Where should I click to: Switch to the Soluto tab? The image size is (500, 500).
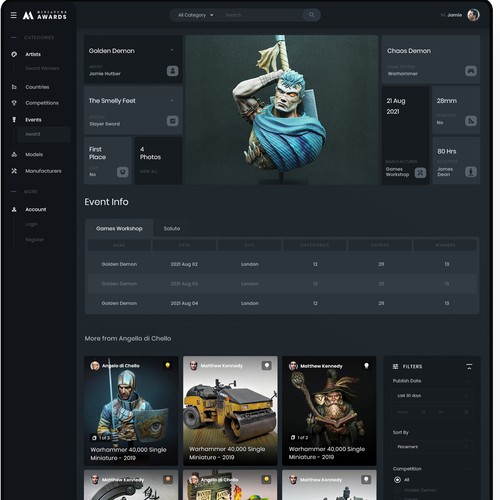pos(172,228)
